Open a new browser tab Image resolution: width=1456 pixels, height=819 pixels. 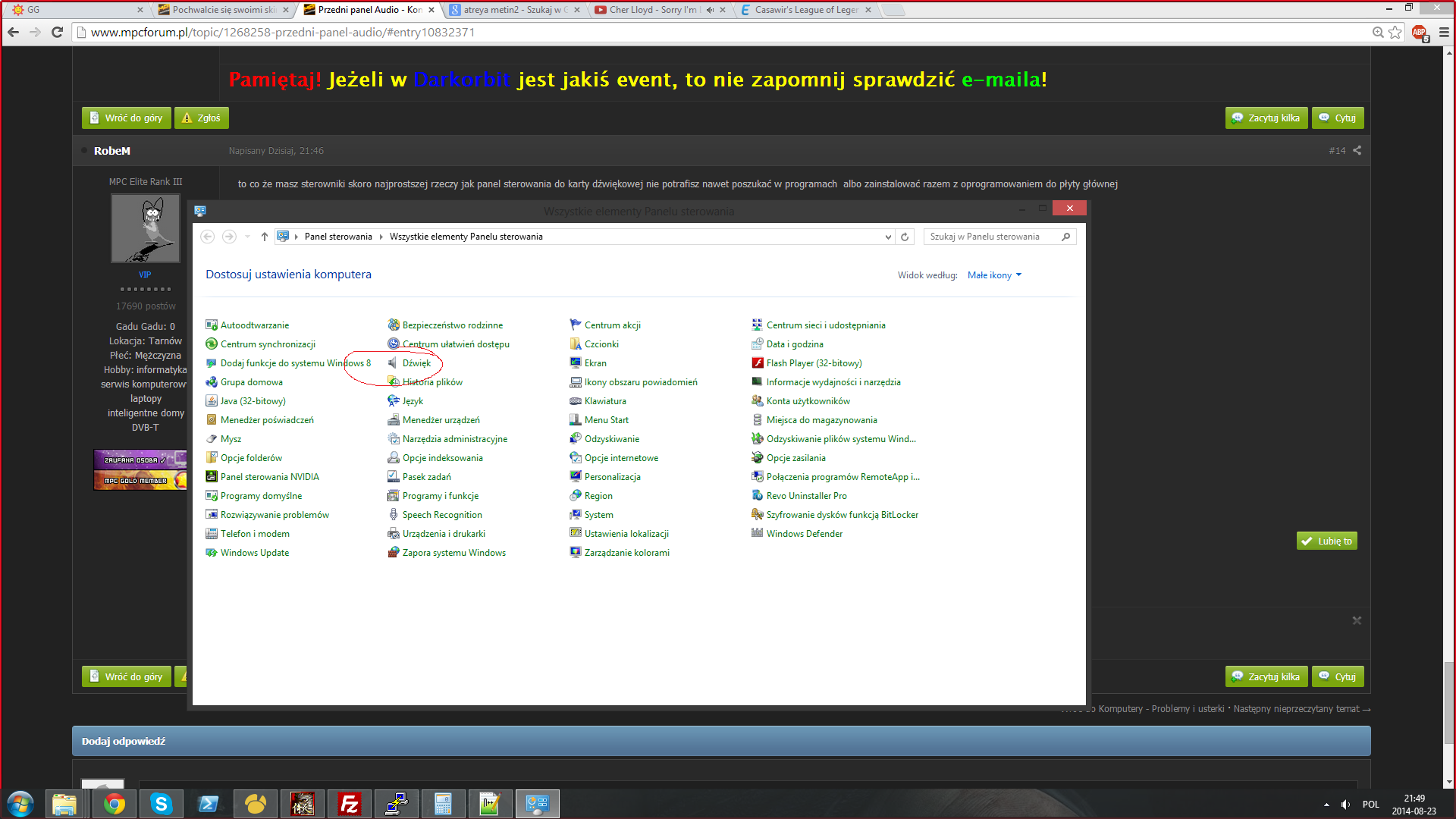pos(895,11)
